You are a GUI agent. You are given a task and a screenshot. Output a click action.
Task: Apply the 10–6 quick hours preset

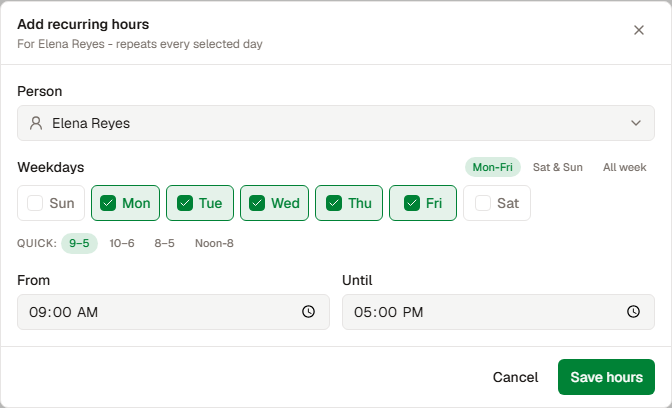(x=122, y=243)
